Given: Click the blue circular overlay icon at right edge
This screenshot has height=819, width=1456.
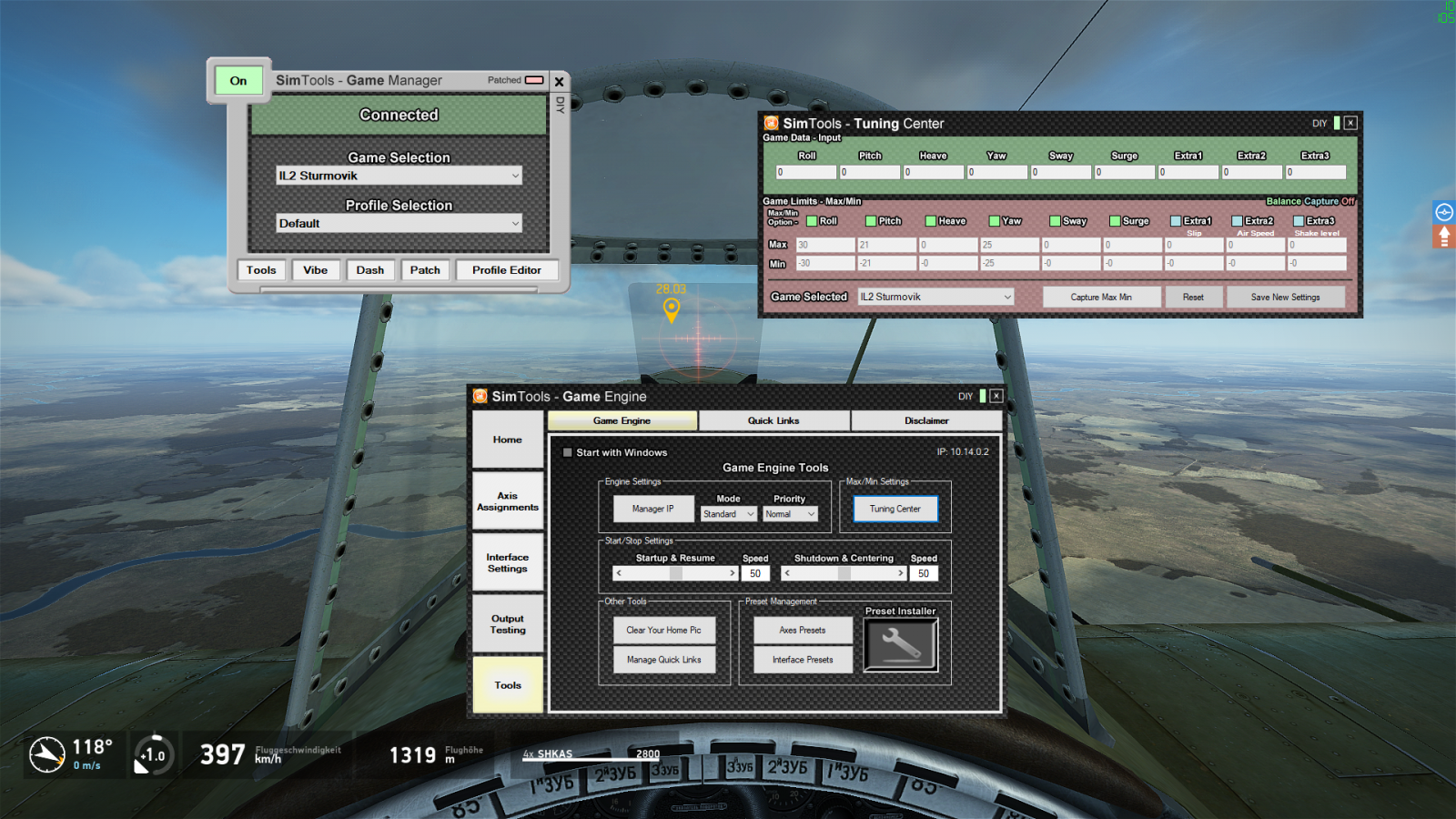Looking at the screenshot, I should (1444, 212).
